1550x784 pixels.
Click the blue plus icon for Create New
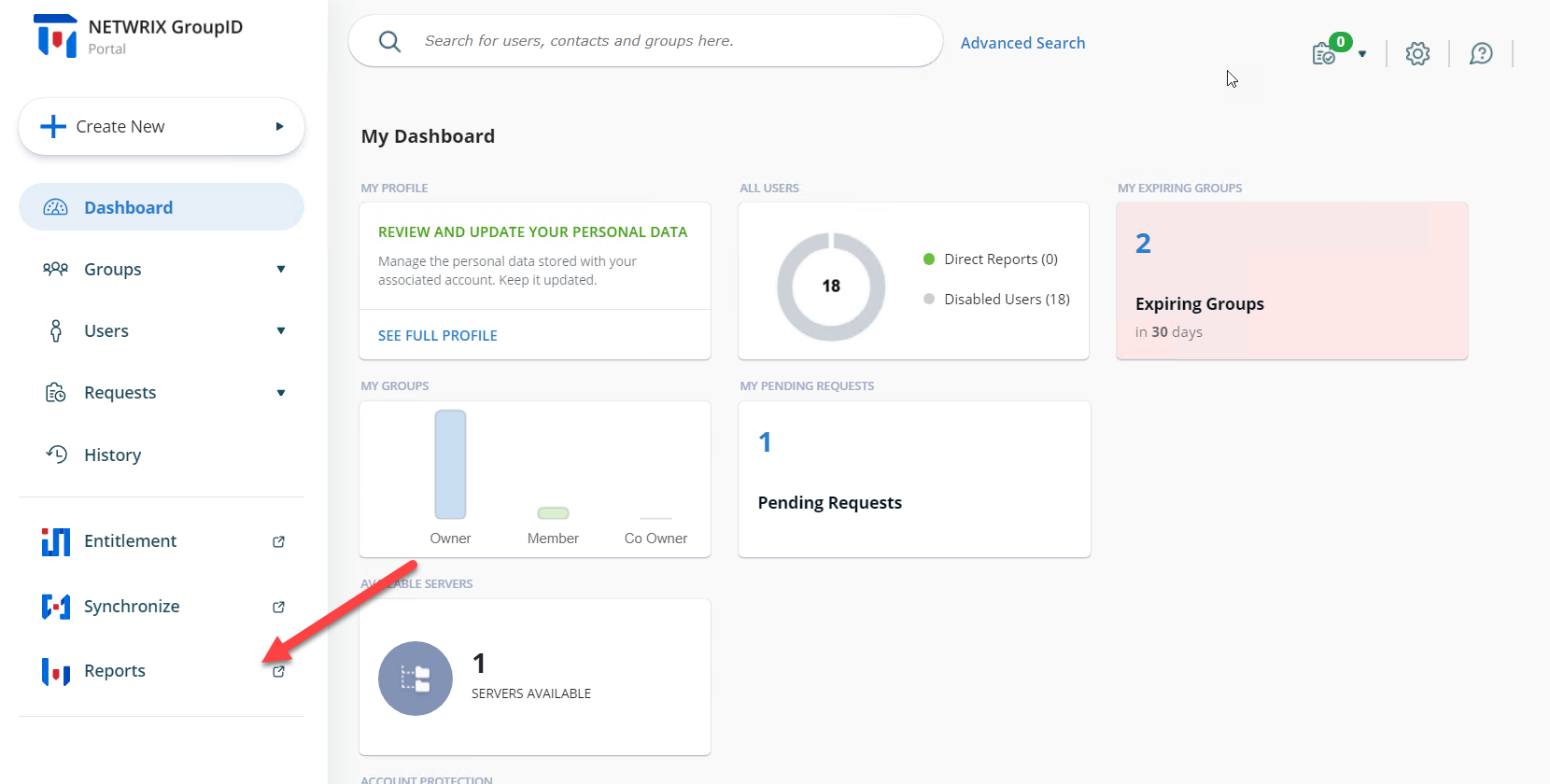point(53,126)
